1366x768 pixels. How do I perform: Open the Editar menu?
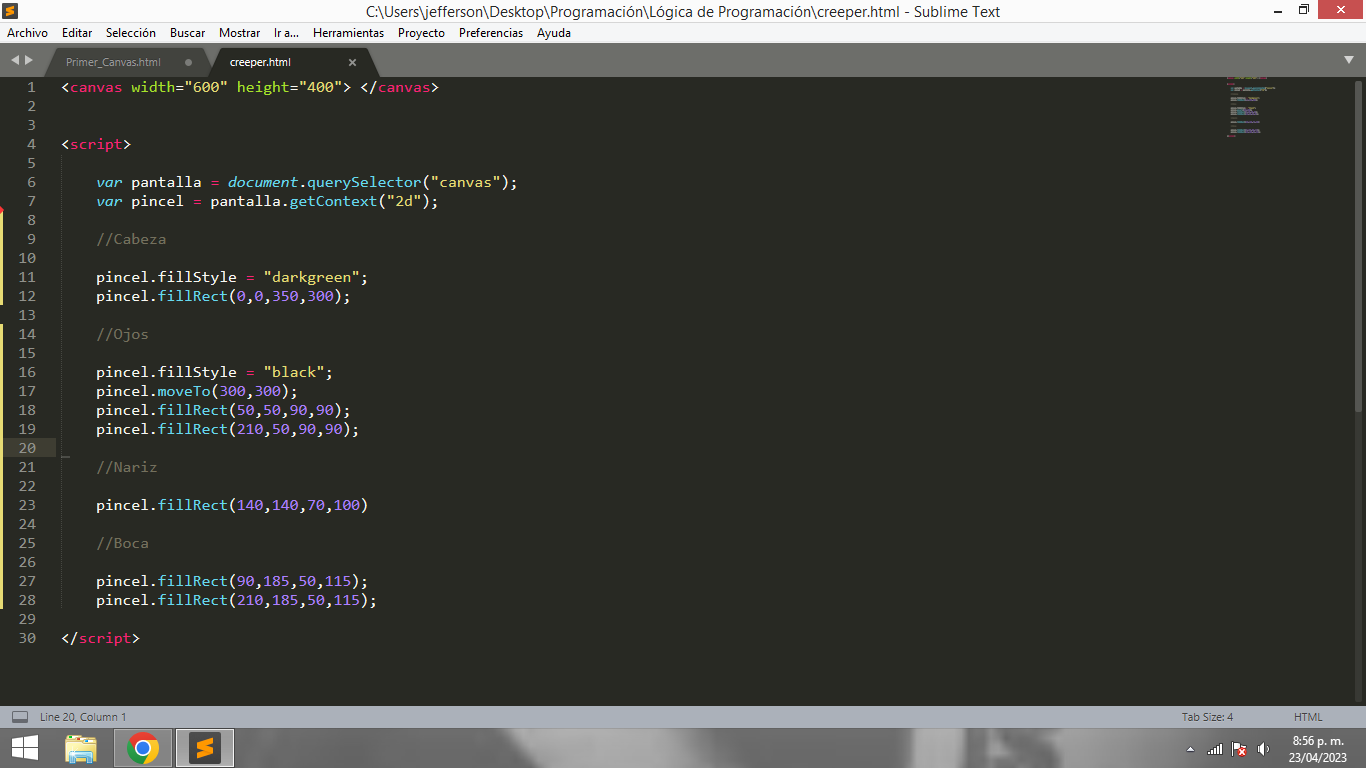pyautogui.click(x=77, y=33)
